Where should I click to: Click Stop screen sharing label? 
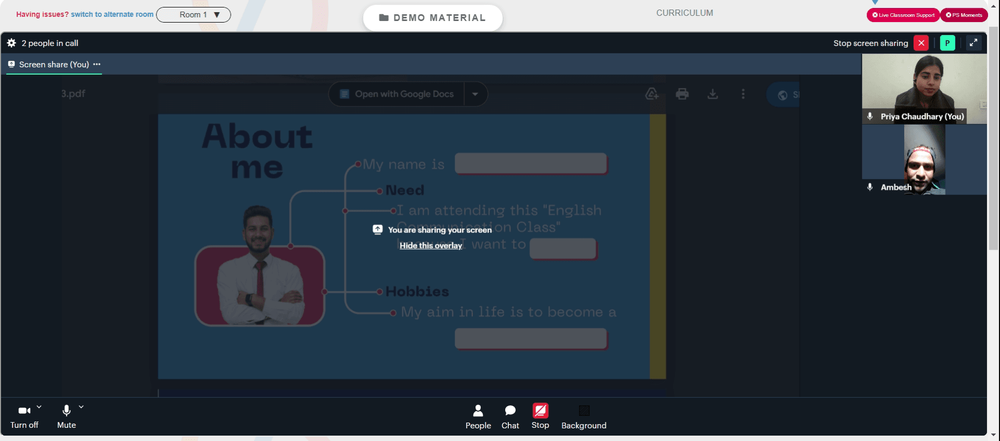click(871, 43)
